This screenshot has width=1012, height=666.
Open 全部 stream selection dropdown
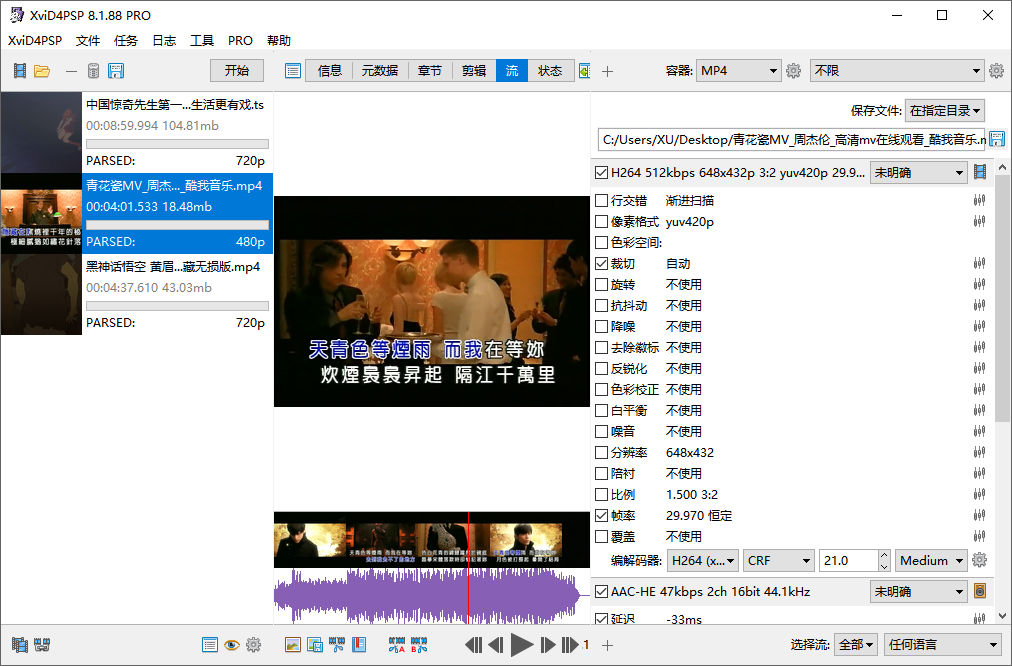coord(856,644)
